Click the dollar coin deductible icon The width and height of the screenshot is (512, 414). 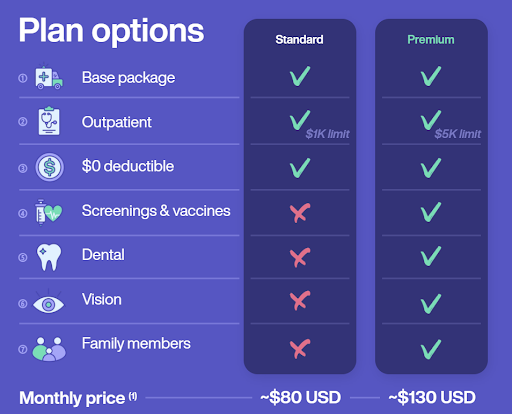[x=49, y=167]
